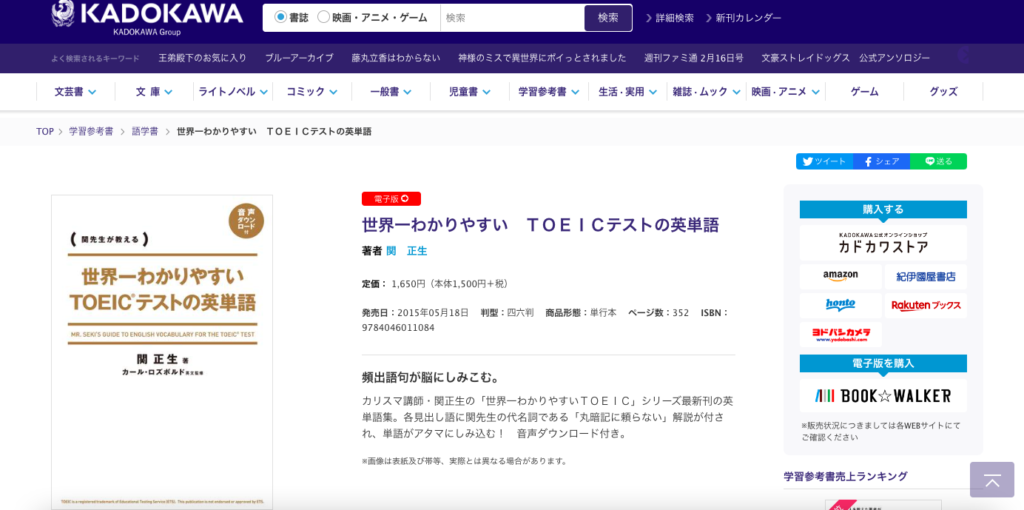Go to 語学書 breadcrumb

[145, 131]
